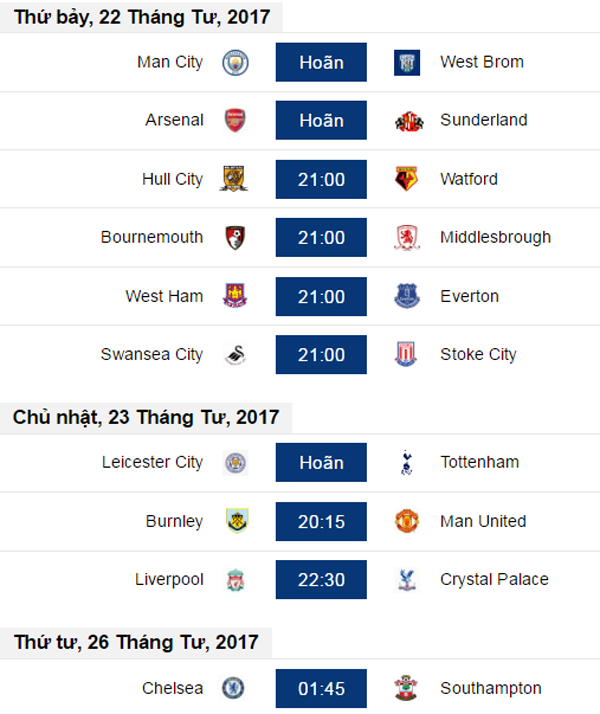Open the Everton club crest

click(x=407, y=296)
